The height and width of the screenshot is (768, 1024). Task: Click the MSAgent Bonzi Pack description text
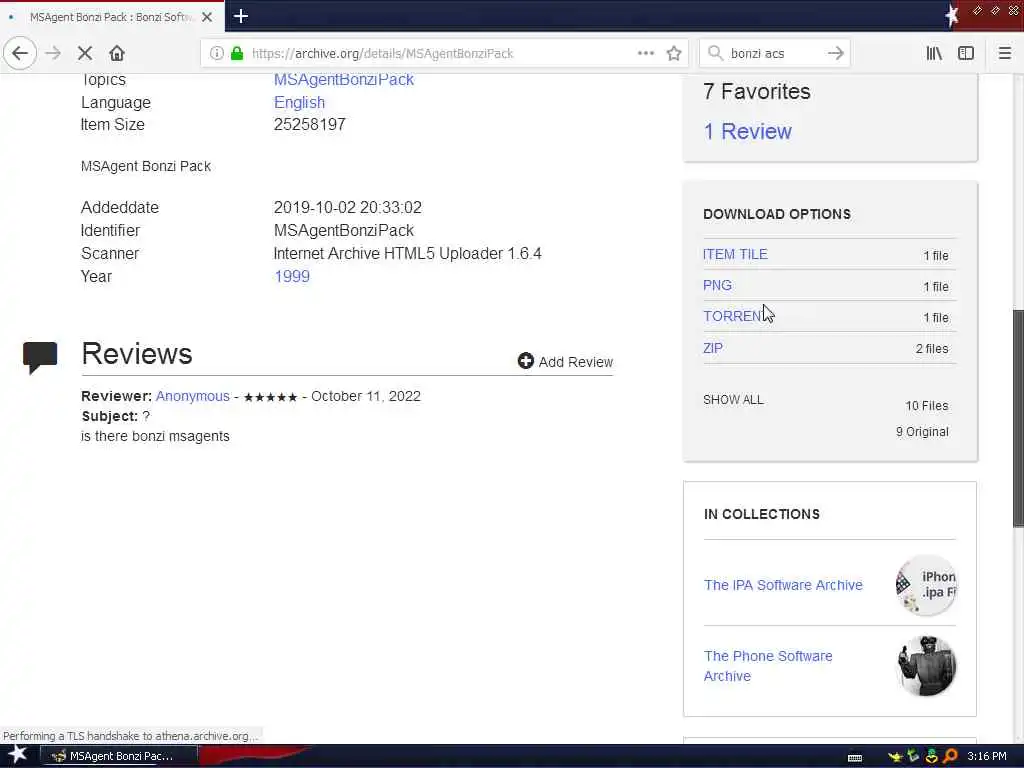(x=146, y=167)
